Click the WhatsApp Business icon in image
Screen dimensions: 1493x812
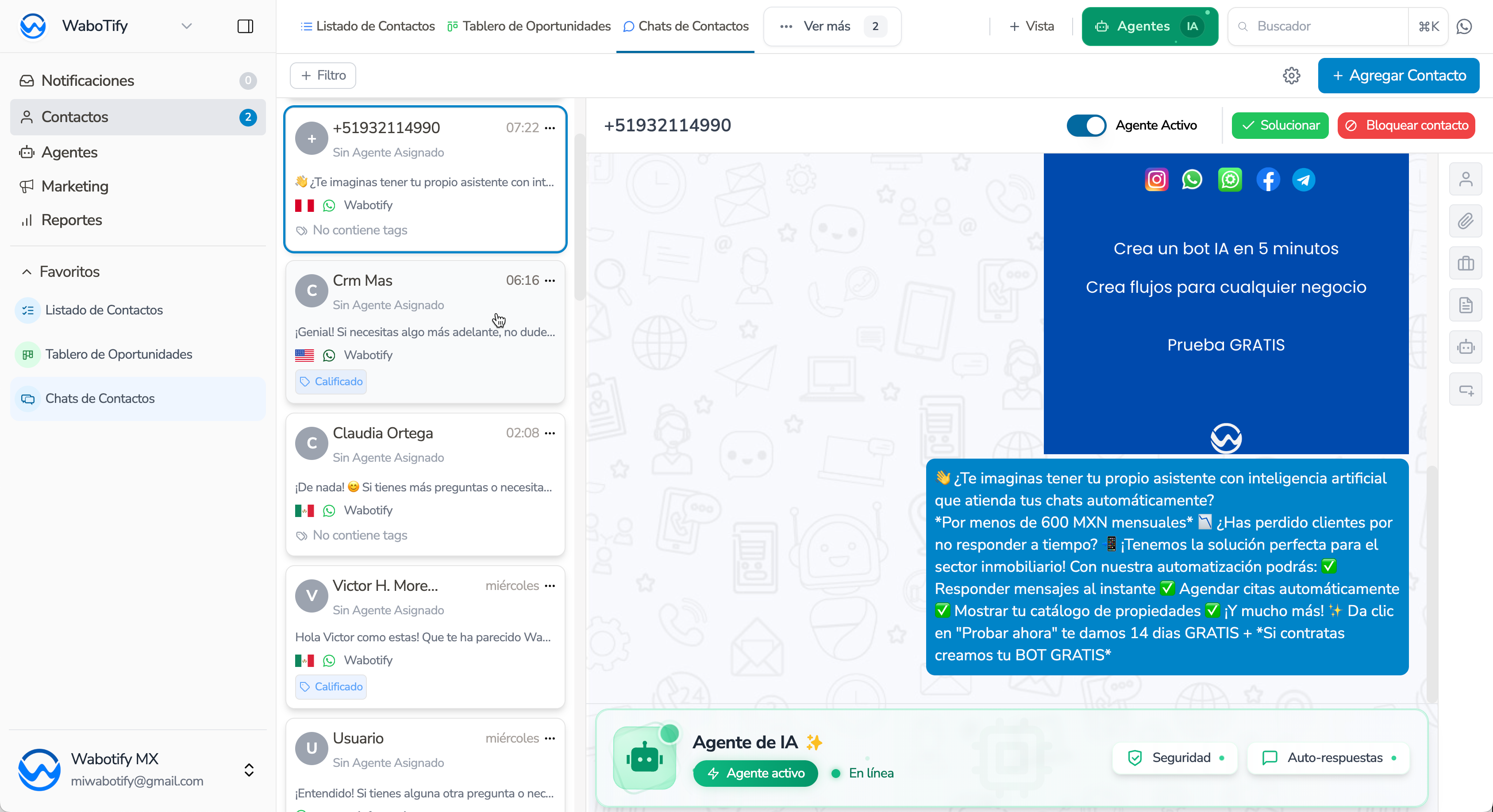click(x=1230, y=180)
